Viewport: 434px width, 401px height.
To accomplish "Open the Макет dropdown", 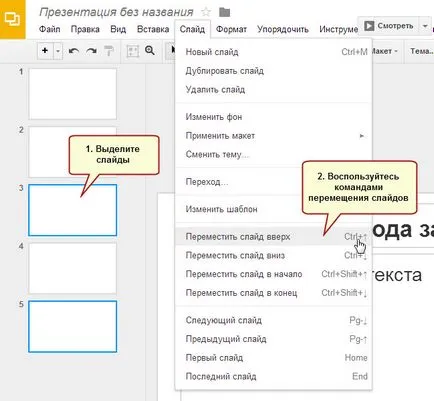I will point(385,51).
